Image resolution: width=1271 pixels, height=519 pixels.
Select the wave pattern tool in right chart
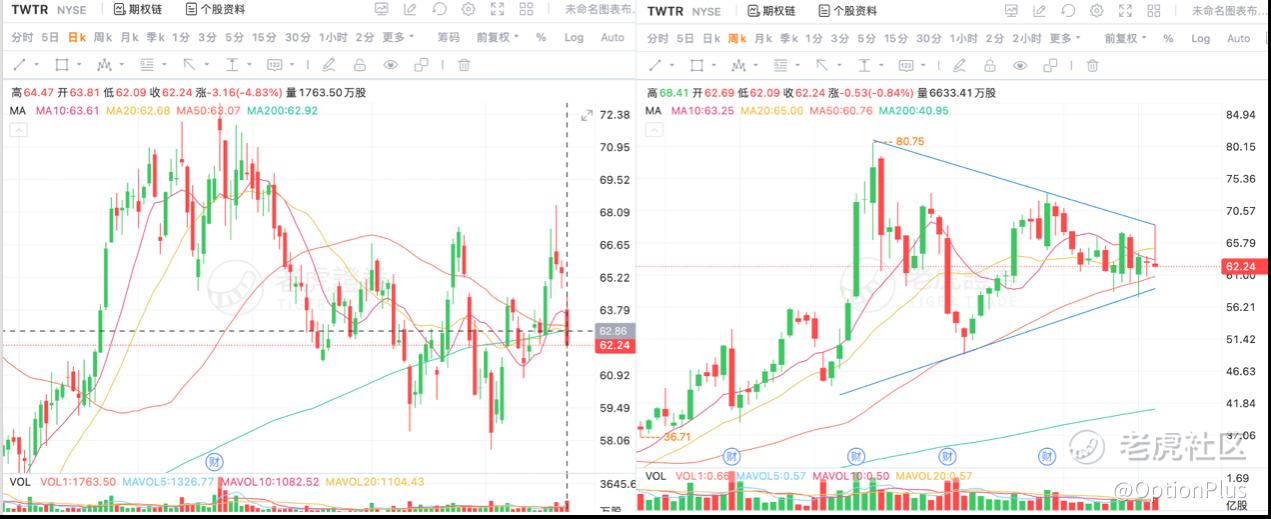pos(739,65)
